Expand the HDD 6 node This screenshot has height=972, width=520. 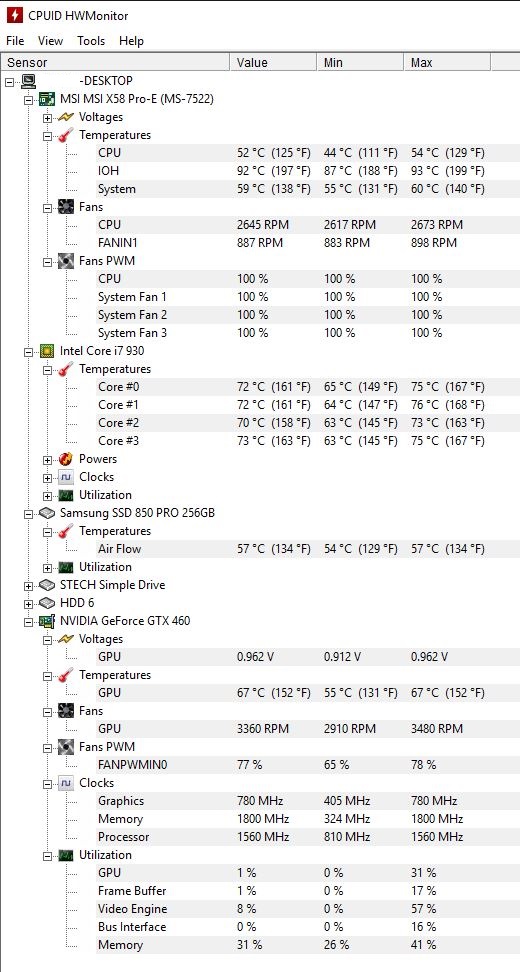29,603
